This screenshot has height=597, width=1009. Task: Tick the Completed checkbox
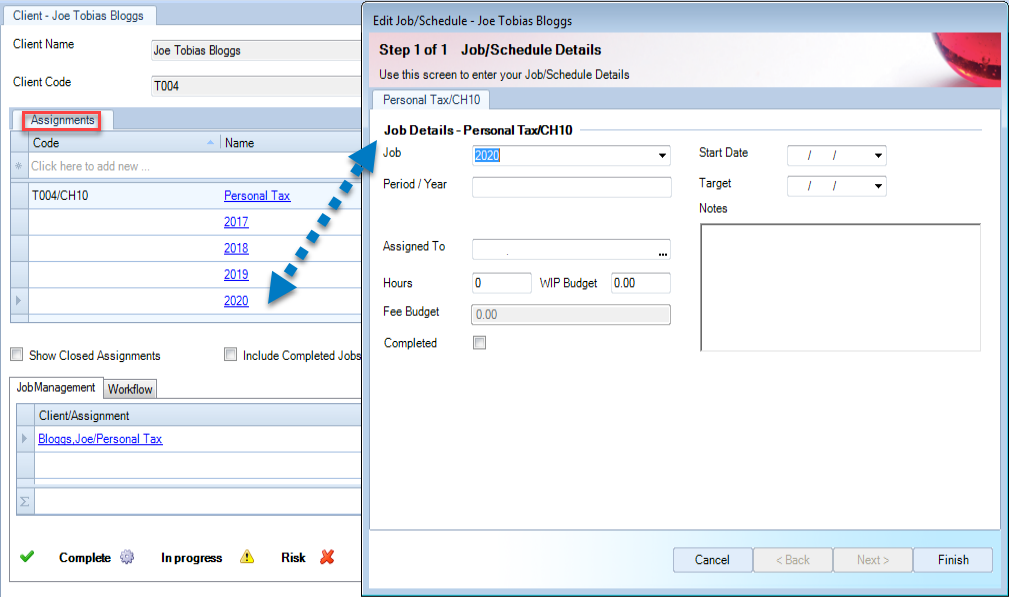pyautogui.click(x=479, y=343)
